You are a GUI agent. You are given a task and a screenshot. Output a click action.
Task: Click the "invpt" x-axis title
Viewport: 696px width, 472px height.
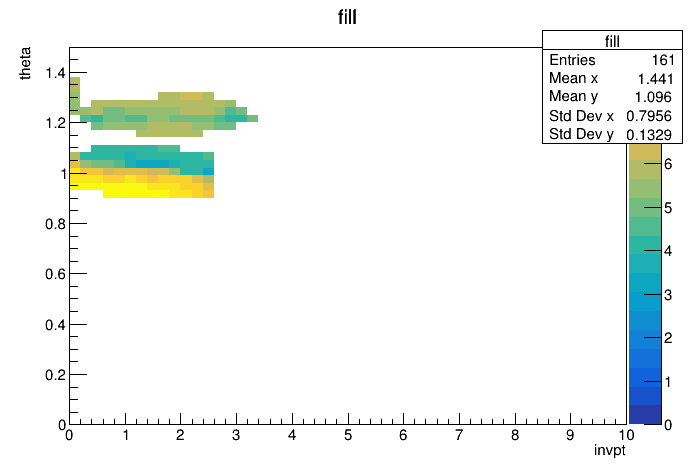[610, 450]
